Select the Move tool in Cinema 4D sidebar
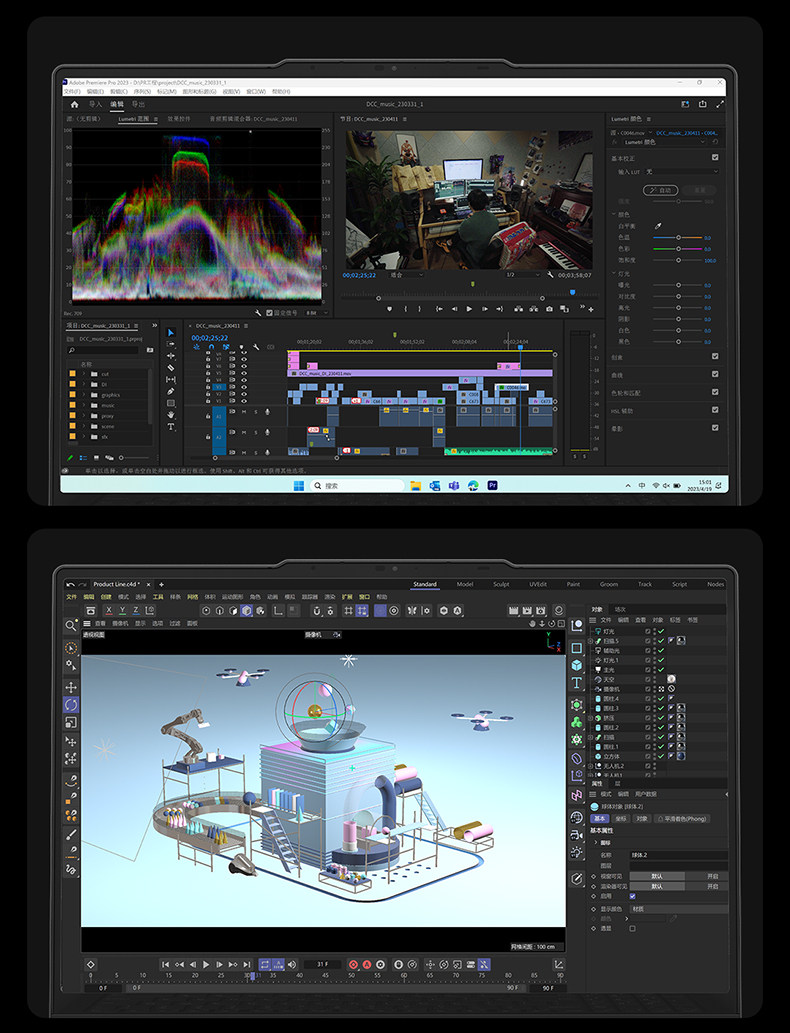The height and width of the screenshot is (1033, 790). (71, 686)
